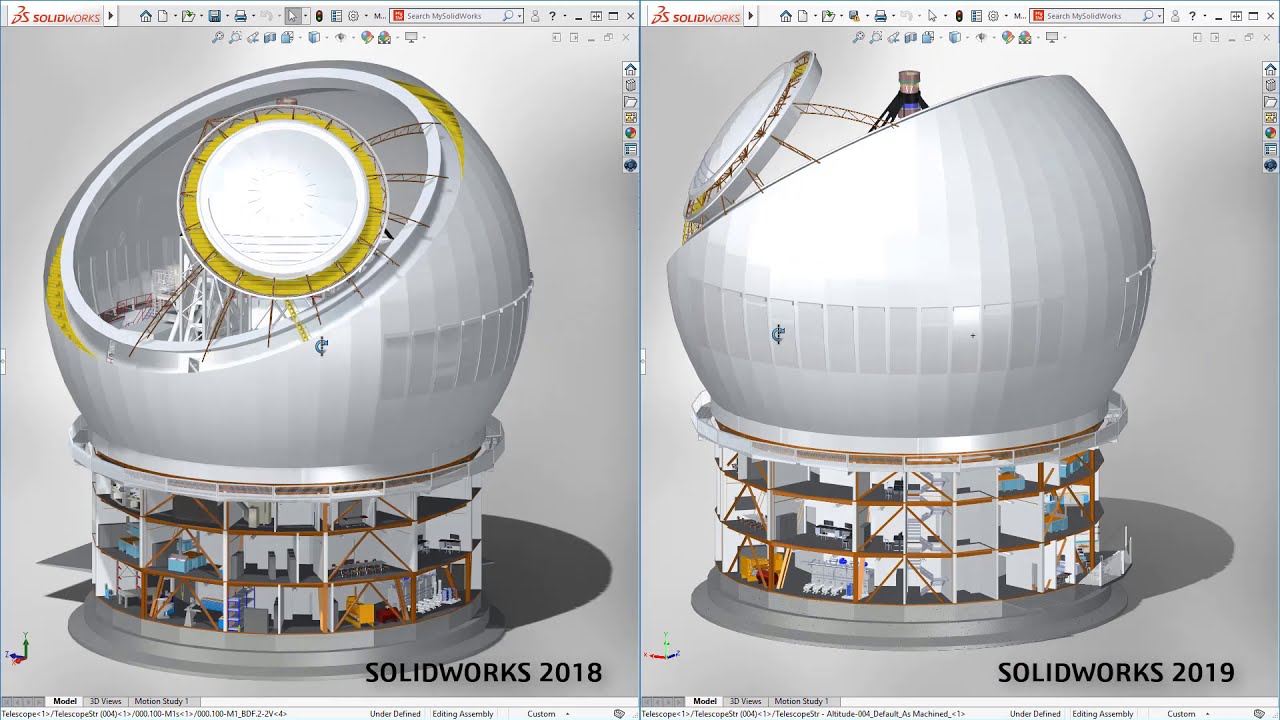Open SOLIDWORKS Resources home tab in left task pane
1280x720 pixels.
[x=630, y=69]
